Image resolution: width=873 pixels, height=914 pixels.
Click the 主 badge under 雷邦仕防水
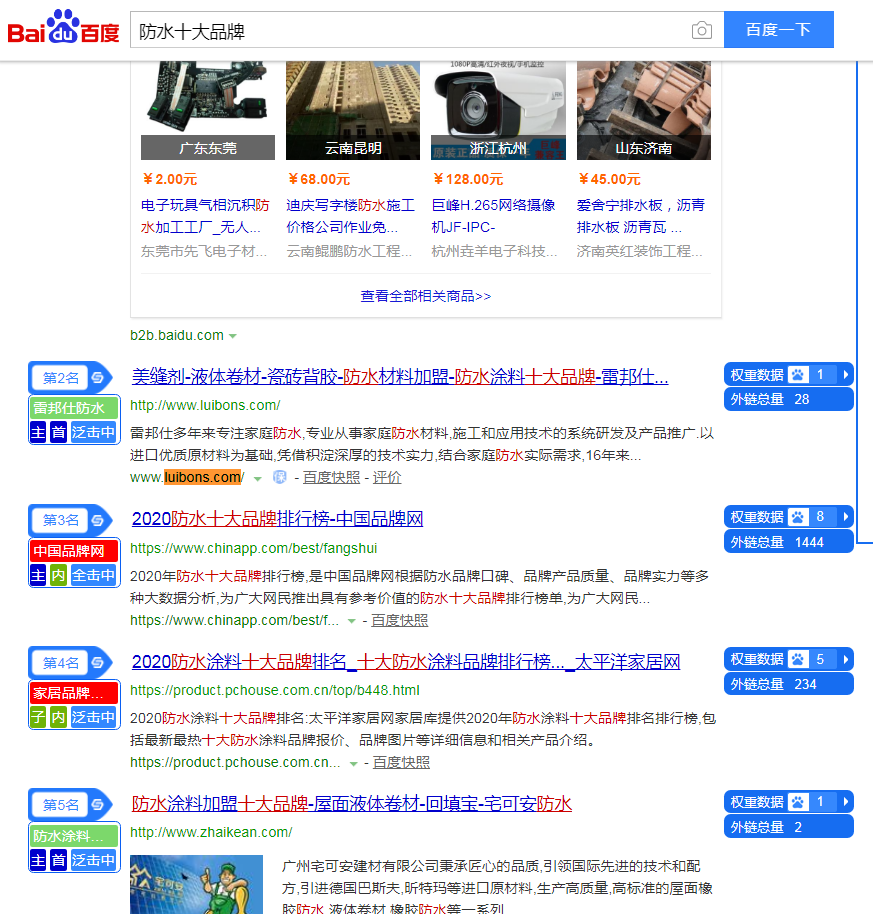(x=38, y=433)
